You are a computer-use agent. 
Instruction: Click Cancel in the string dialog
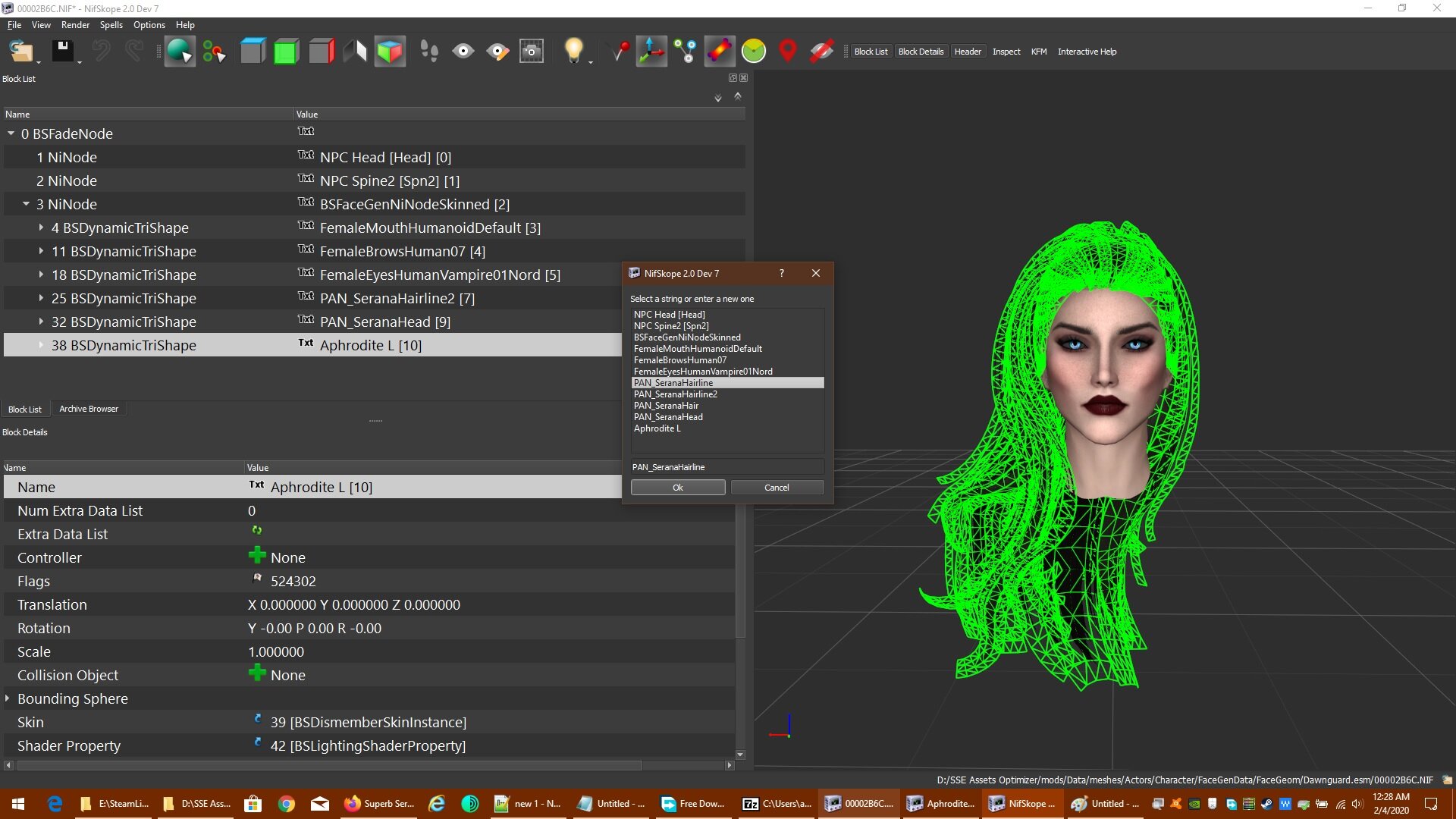[x=777, y=488]
